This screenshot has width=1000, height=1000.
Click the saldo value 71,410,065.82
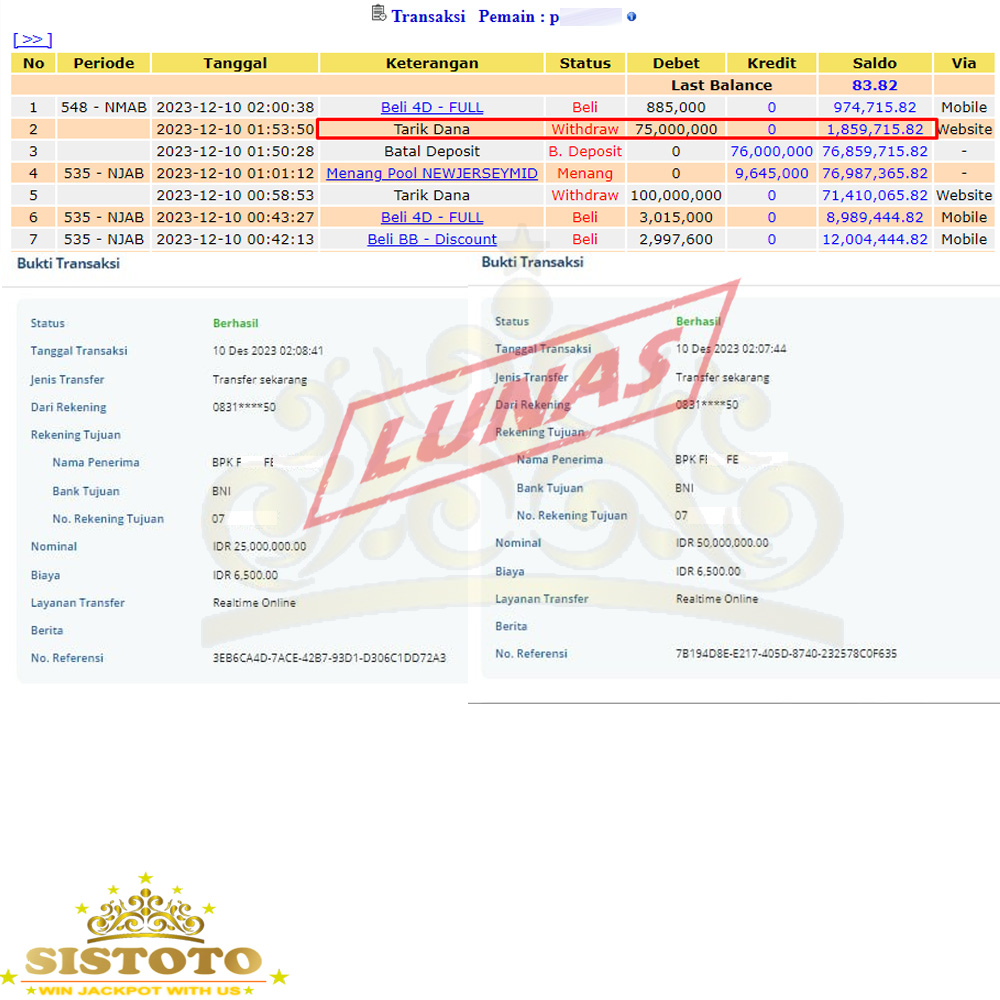click(874, 195)
